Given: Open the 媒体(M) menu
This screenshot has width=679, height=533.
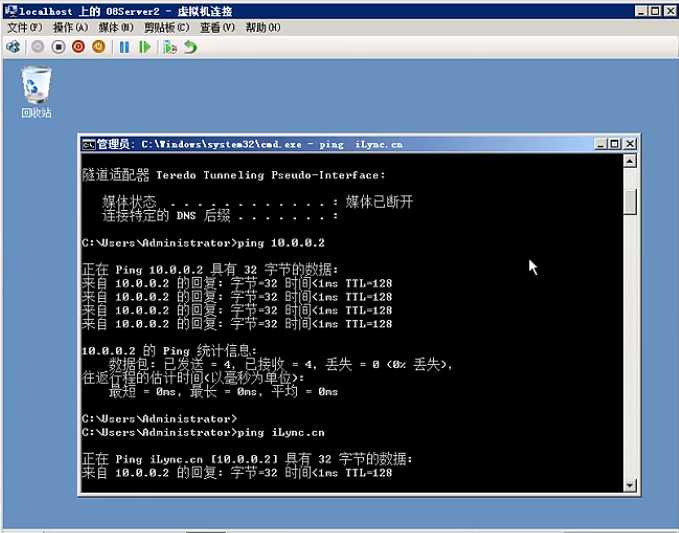Looking at the screenshot, I should point(116,28).
